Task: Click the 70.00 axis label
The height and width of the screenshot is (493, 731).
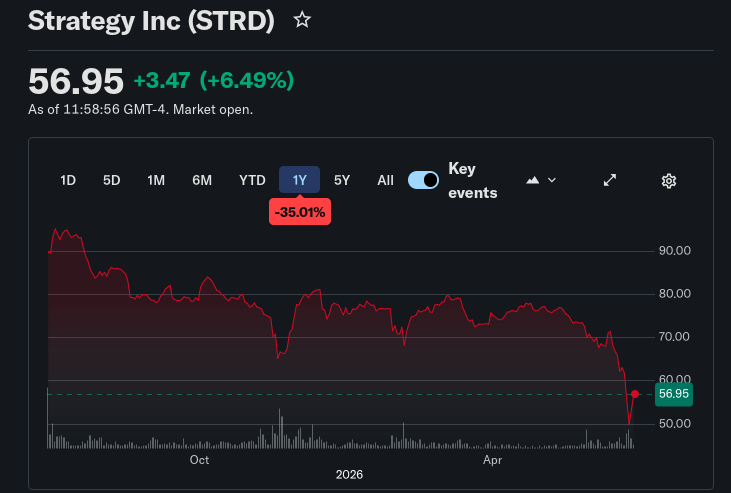Action: pyautogui.click(x=674, y=337)
